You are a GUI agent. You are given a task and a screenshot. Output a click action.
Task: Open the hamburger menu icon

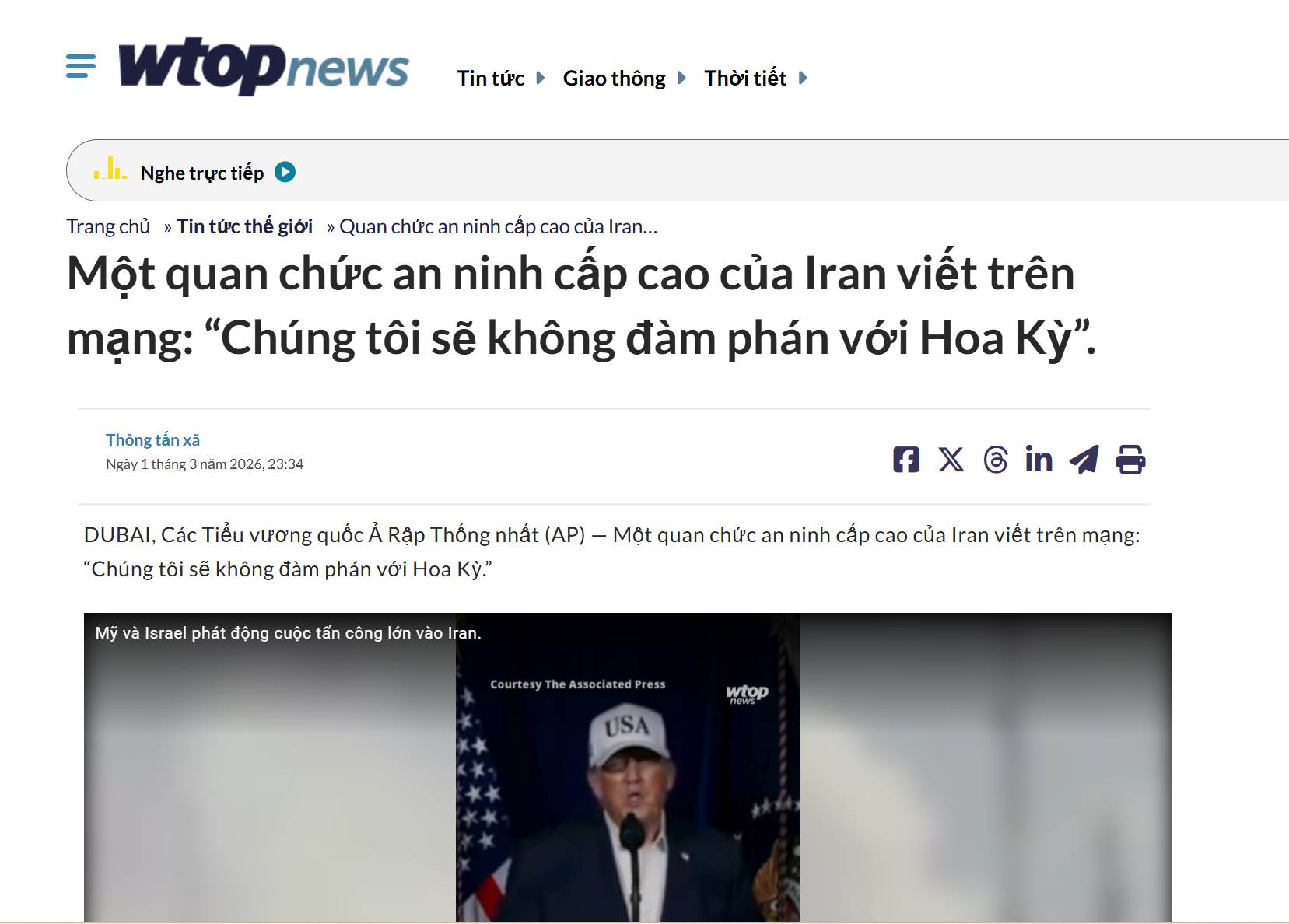click(x=81, y=66)
